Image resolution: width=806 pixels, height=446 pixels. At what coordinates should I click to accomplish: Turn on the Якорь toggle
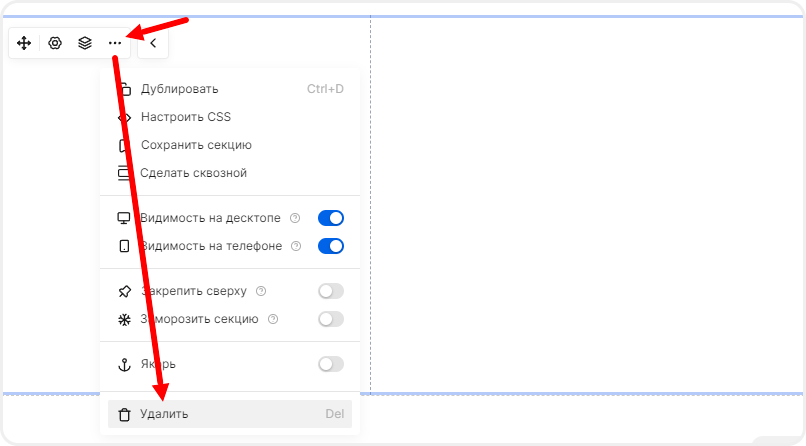pos(330,364)
